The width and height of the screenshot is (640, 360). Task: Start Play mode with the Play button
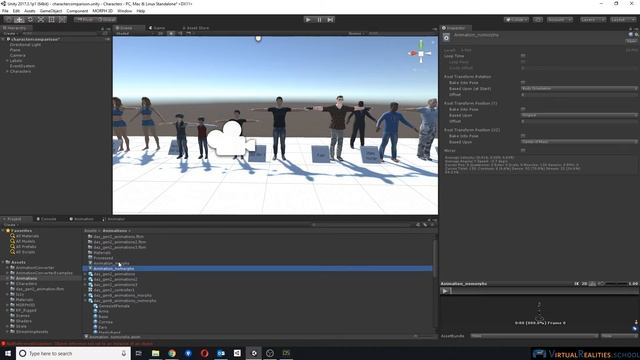coord(308,20)
